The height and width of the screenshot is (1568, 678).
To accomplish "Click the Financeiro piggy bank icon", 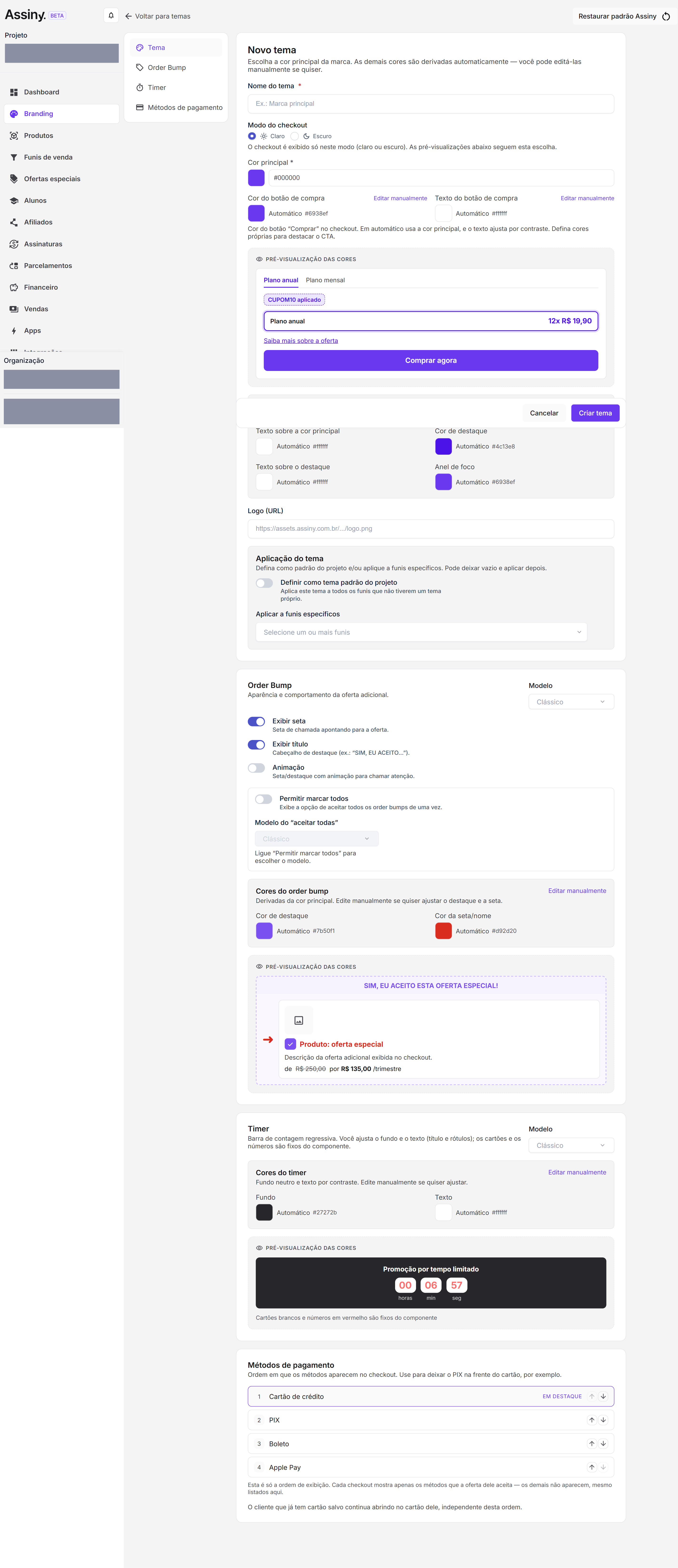I will click(14, 287).
